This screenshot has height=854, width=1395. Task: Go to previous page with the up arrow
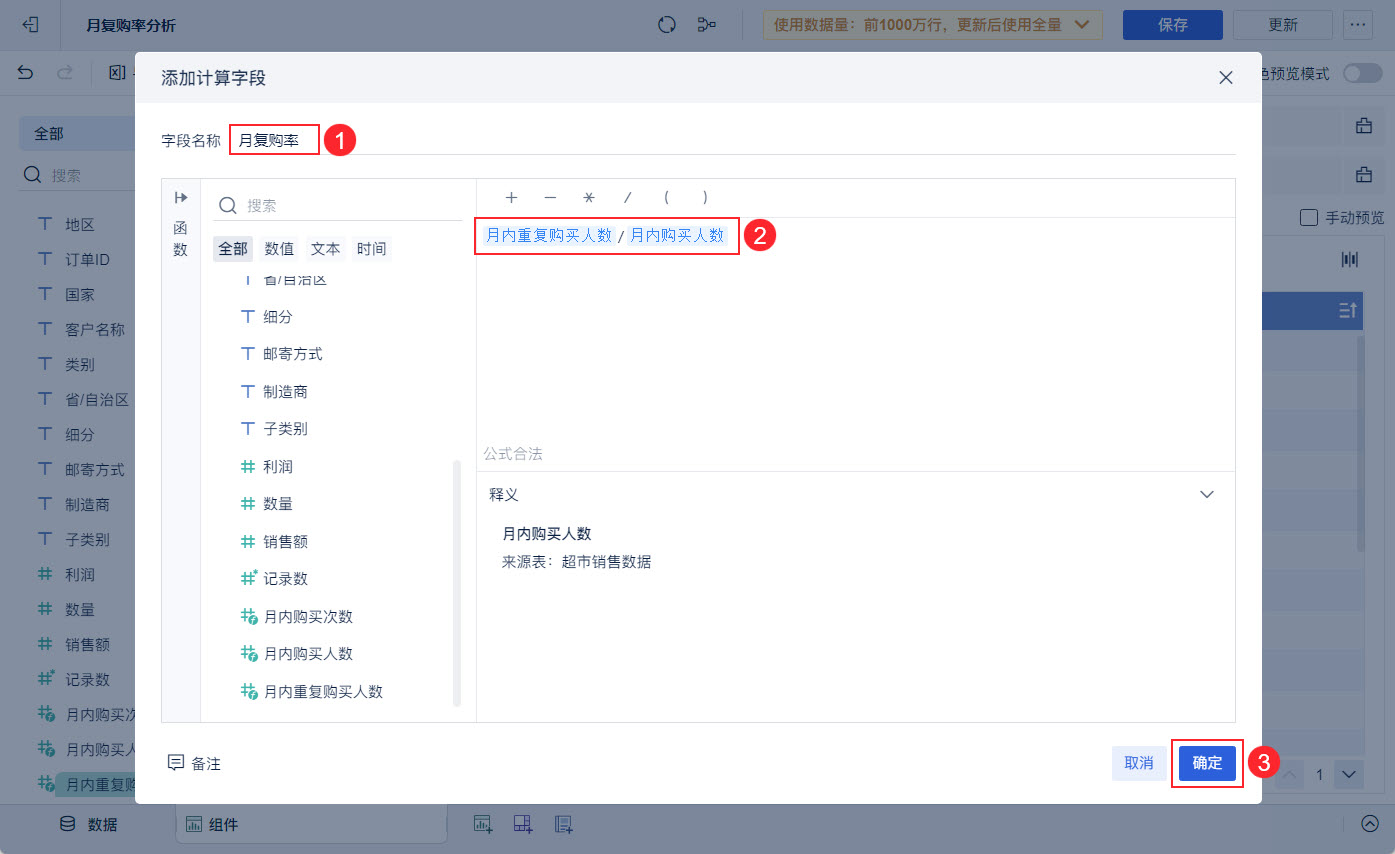(x=1290, y=775)
